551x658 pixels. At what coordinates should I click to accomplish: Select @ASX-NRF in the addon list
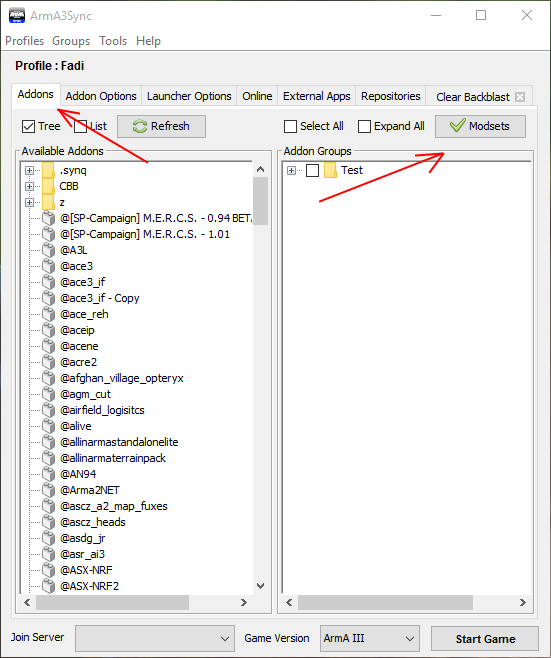(x=86, y=570)
